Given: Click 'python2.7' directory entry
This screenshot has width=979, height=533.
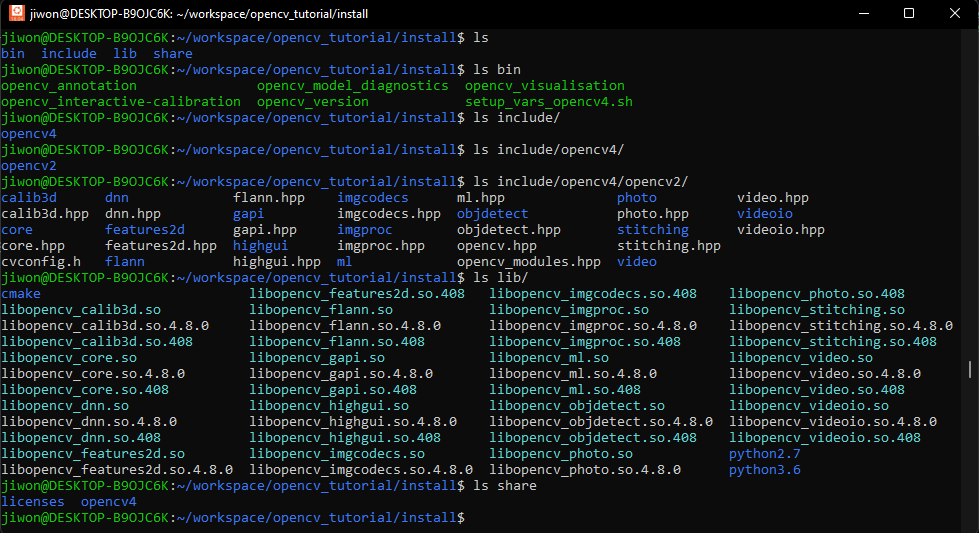Looking at the screenshot, I should click(765, 454).
